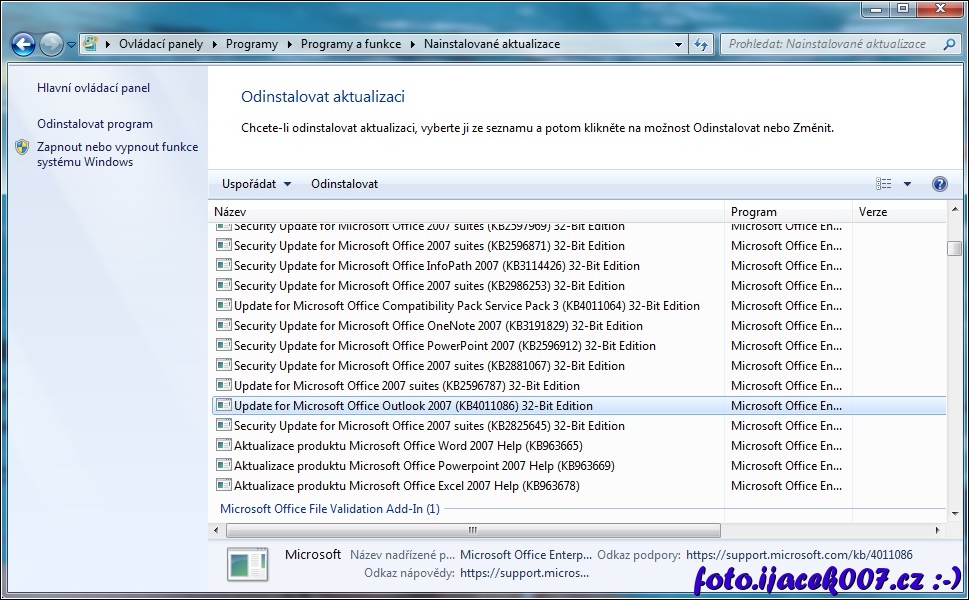Open the Odinstalovat program link
This screenshot has width=969, height=600.
click(x=95, y=124)
